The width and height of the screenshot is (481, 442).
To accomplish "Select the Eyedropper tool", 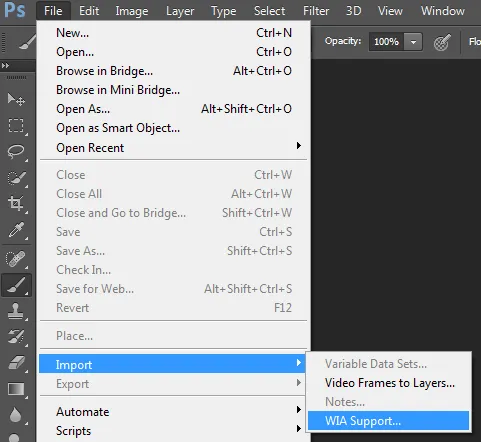I will point(16,230).
